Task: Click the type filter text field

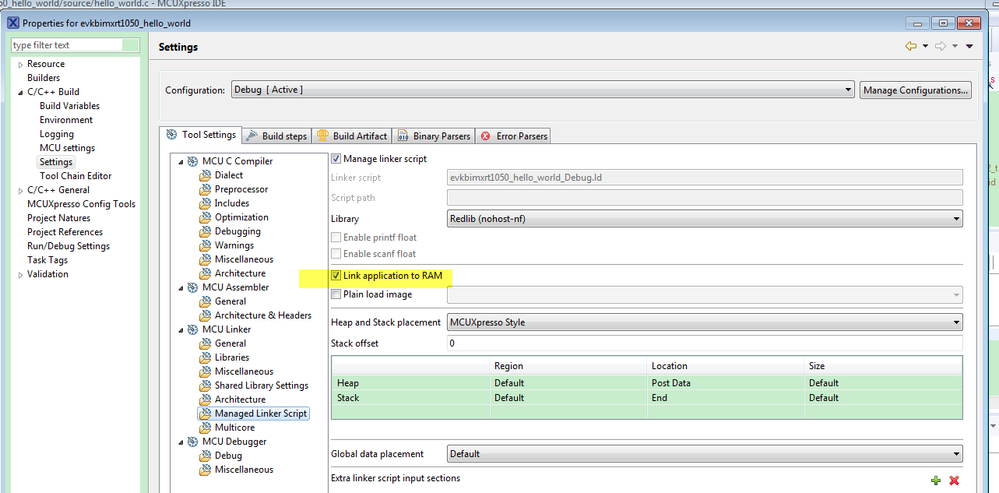Action: 67,45
